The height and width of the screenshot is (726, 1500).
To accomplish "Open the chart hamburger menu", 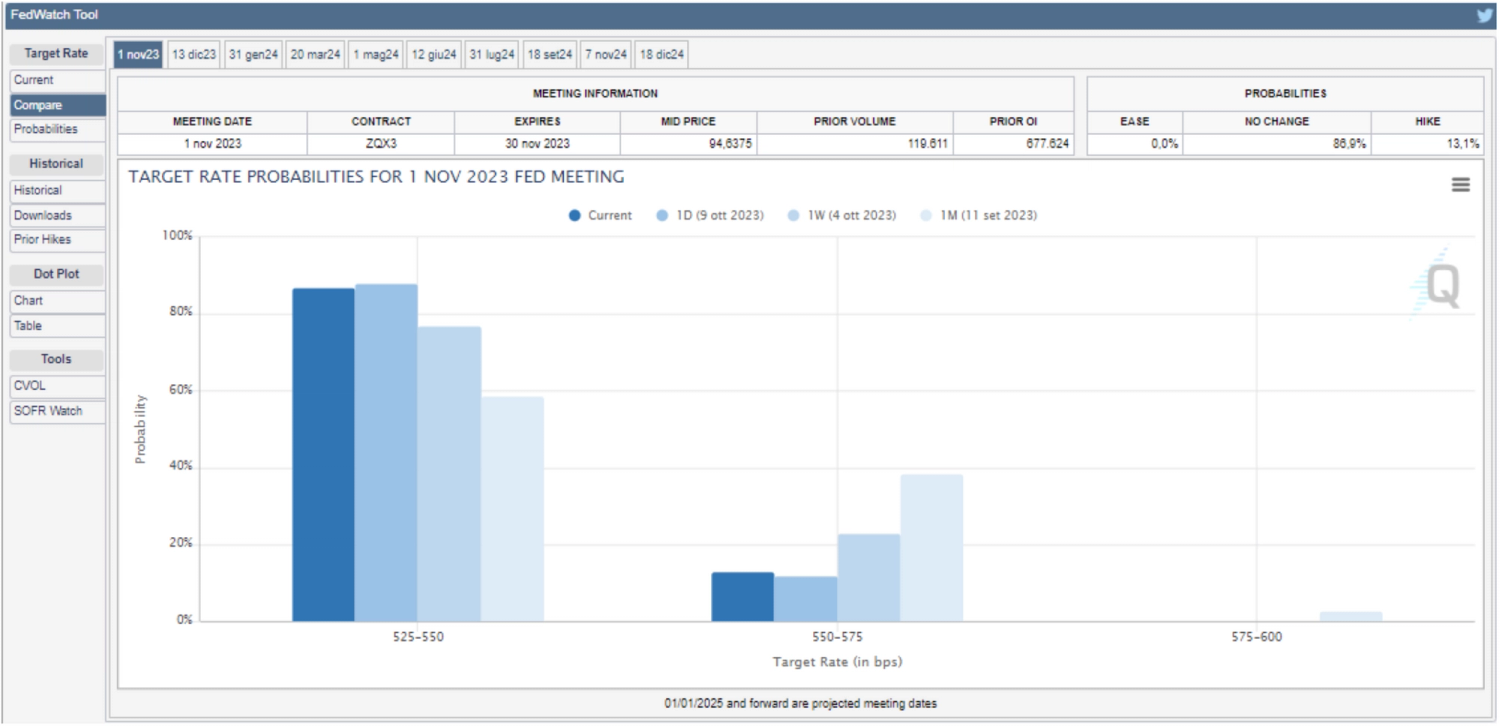I will click(x=1461, y=185).
